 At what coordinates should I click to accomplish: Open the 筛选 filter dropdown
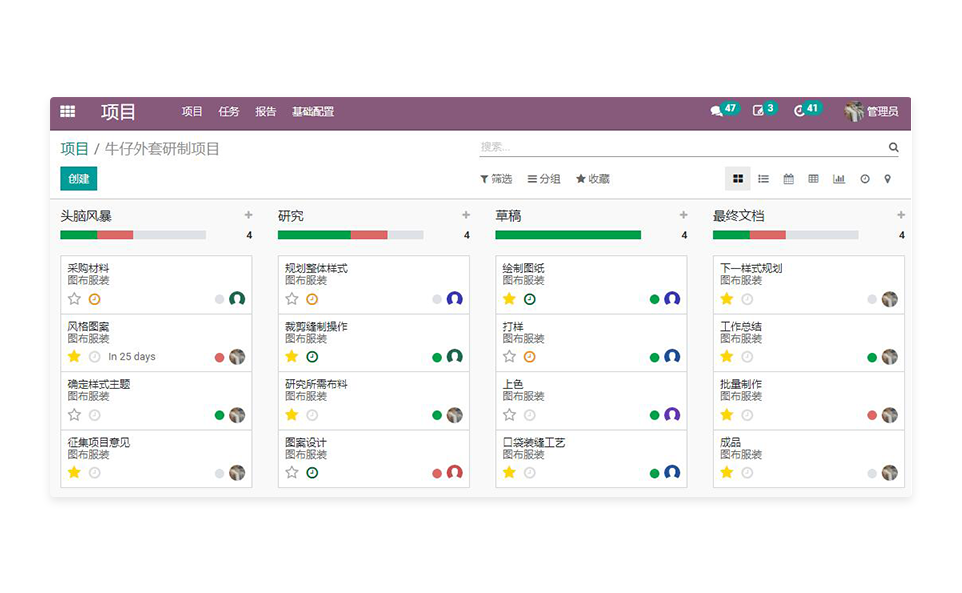coord(496,179)
